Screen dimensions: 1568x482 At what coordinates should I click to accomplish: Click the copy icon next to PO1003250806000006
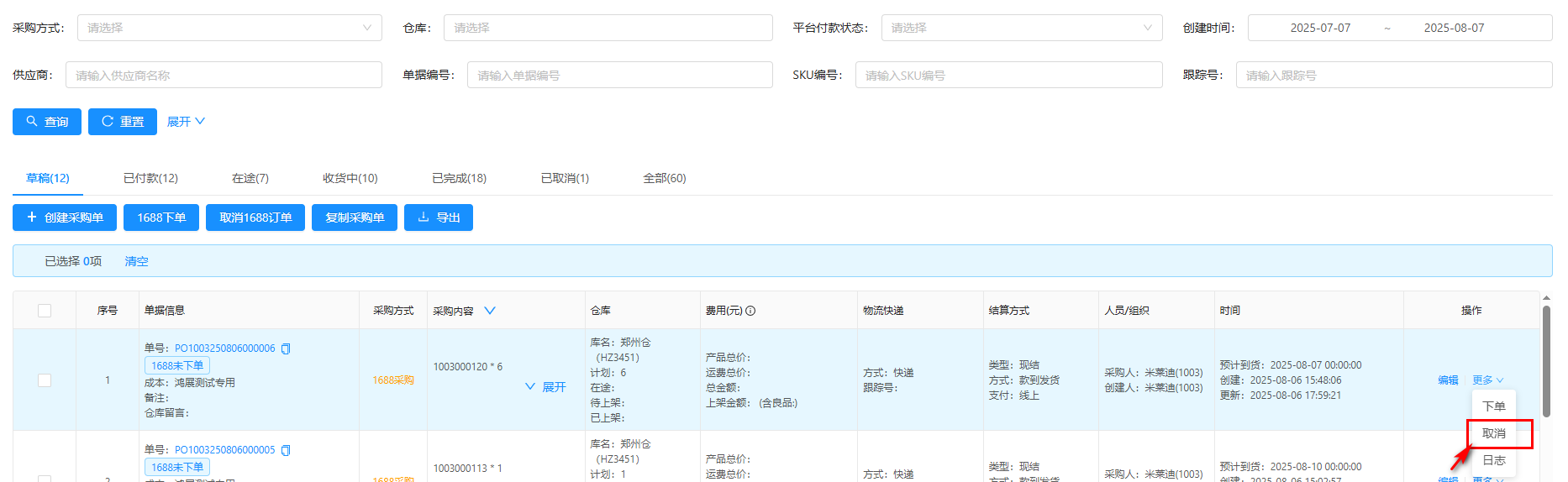(286, 348)
